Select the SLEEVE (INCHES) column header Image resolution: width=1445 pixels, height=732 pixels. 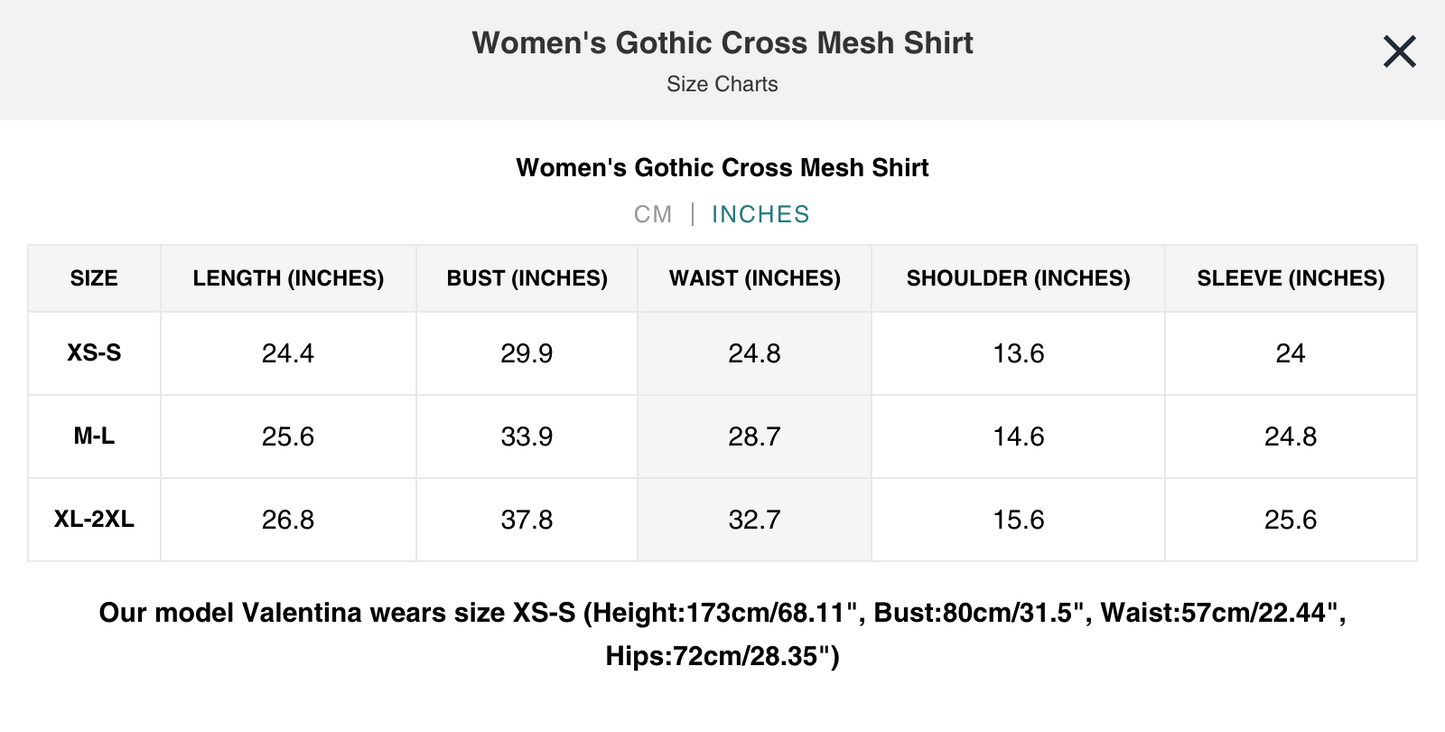(1289, 278)
